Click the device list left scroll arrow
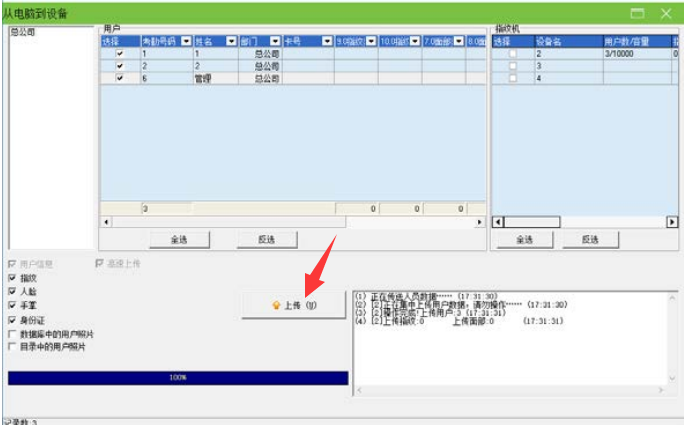This screenshot has width=684, height=425. click(498, 222)
